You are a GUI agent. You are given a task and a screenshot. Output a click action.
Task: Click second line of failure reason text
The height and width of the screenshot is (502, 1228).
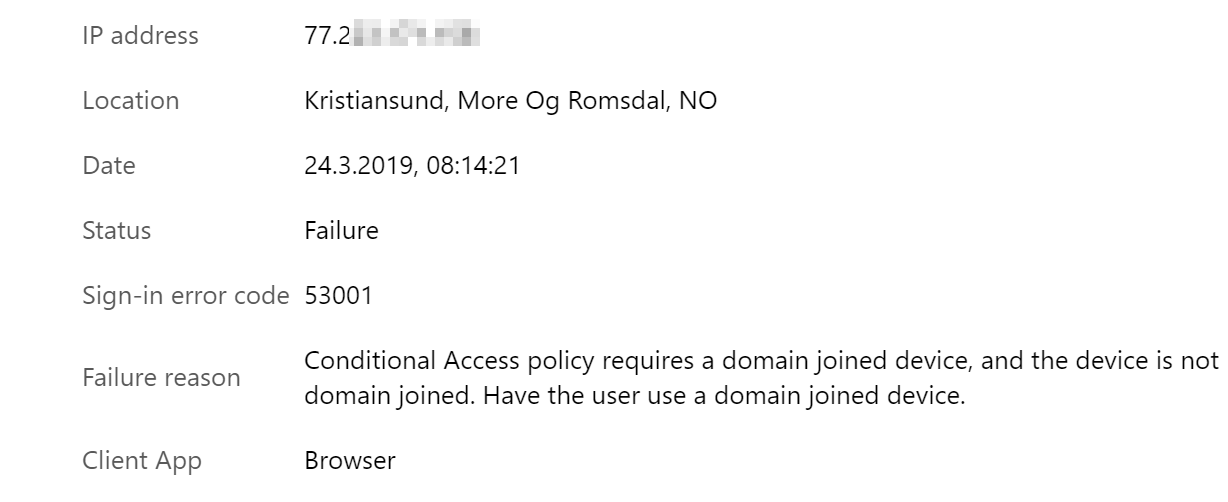tap(635, 394)
